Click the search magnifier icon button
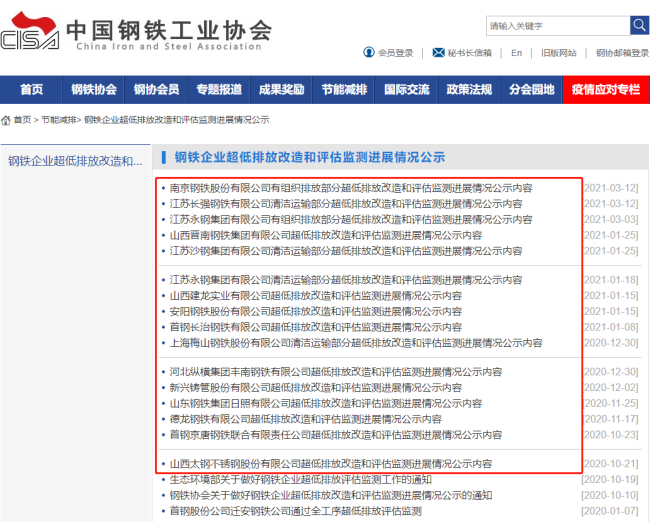Viewport: 650px width, 522px height. click(x=639, y=26)
